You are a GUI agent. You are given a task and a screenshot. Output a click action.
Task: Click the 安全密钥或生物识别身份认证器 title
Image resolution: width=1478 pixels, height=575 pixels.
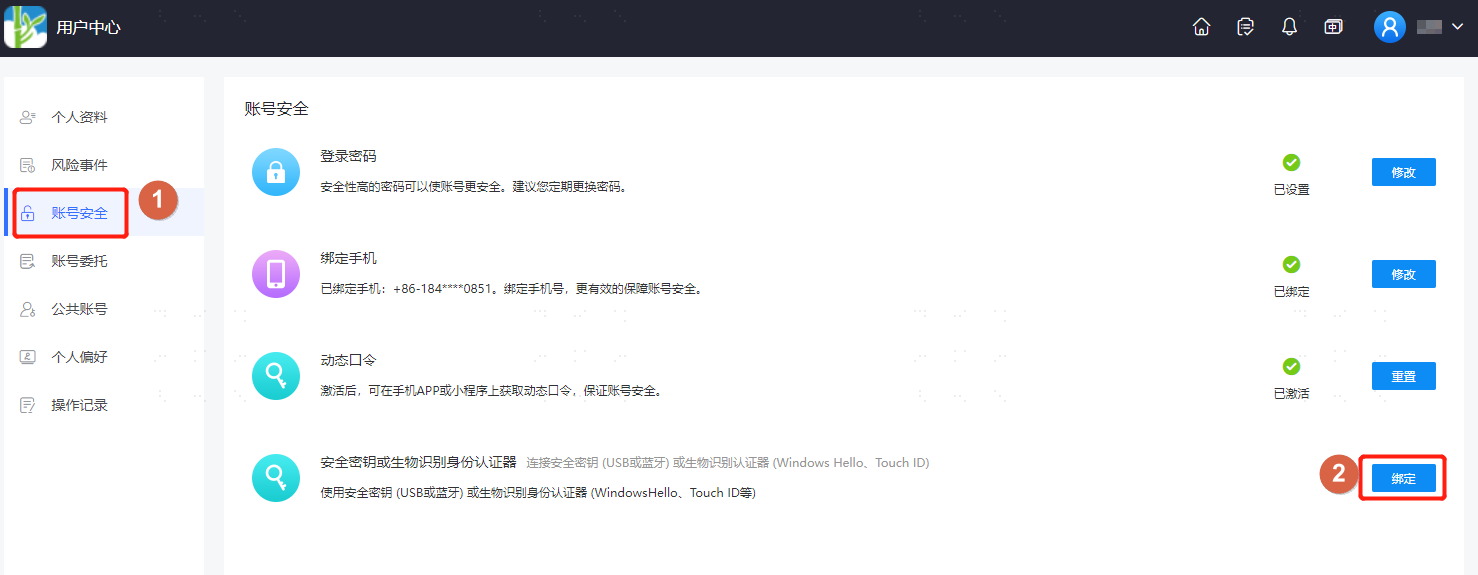tap(418, 462)
